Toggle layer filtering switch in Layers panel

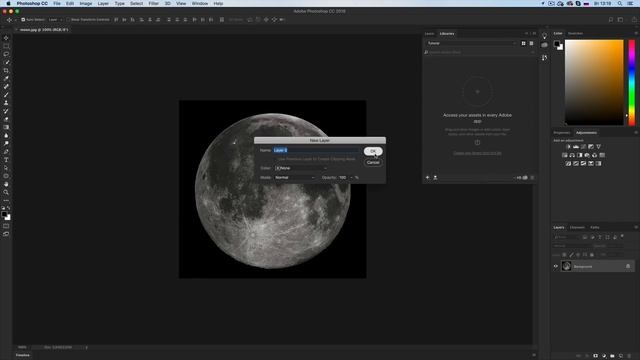(622, 236)
